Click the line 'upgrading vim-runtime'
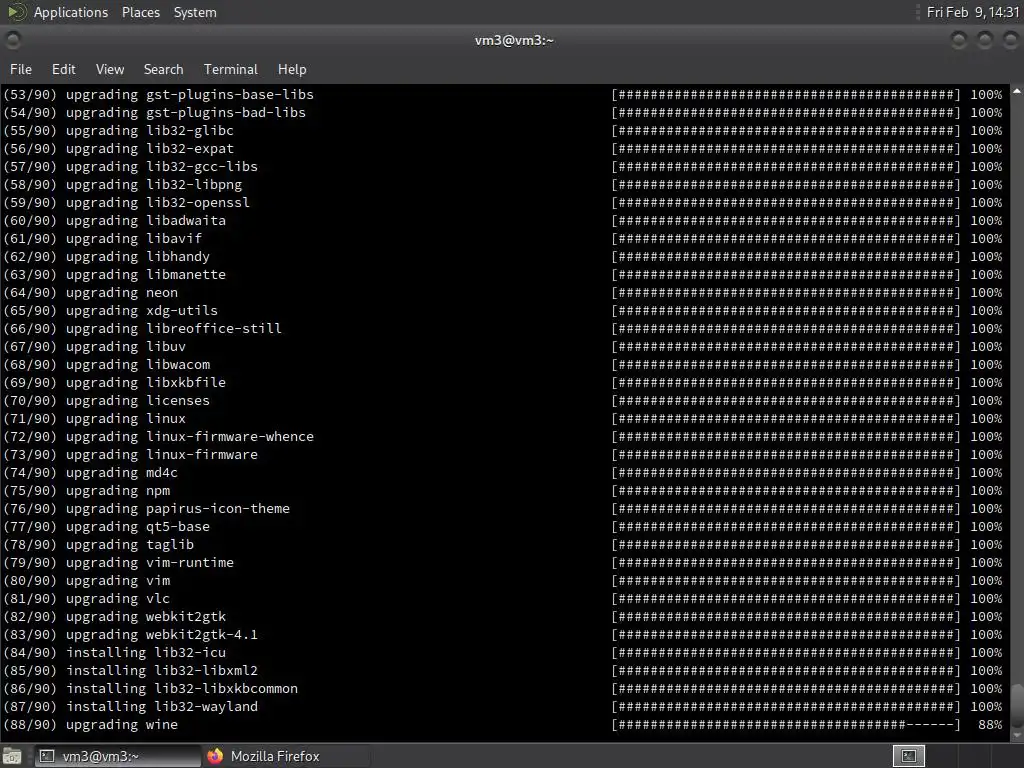This screenshot has height=768, width=1024. [150, 562]
